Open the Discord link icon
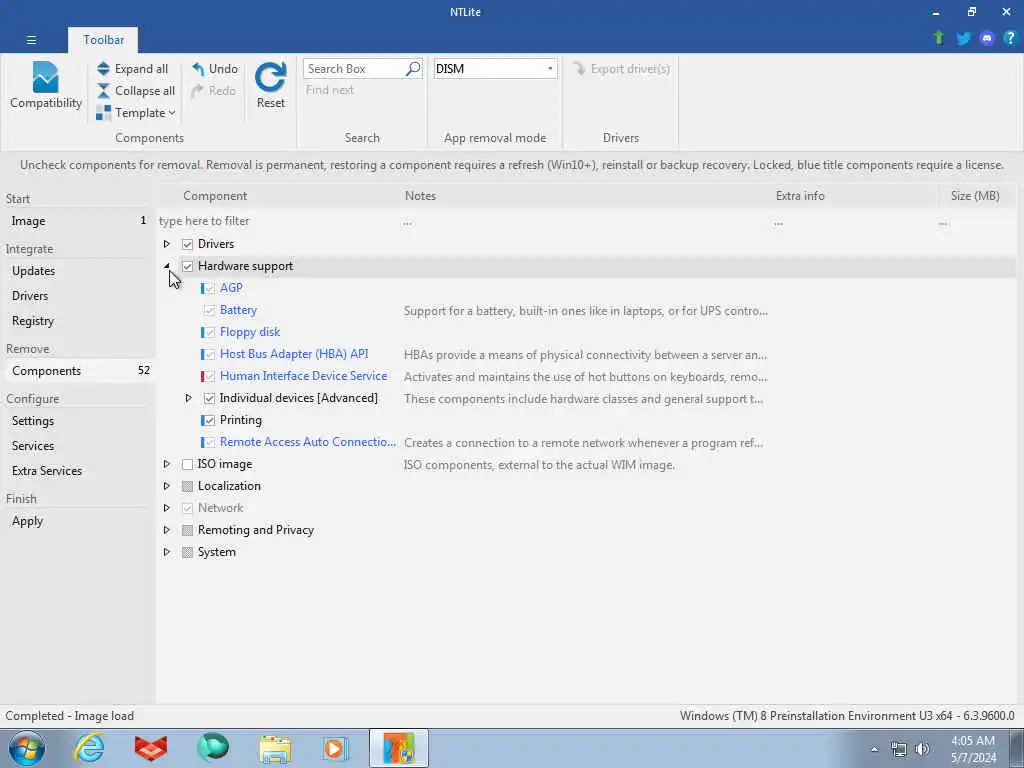Viewport: 1024px width, 768px height. click(987, 39)
